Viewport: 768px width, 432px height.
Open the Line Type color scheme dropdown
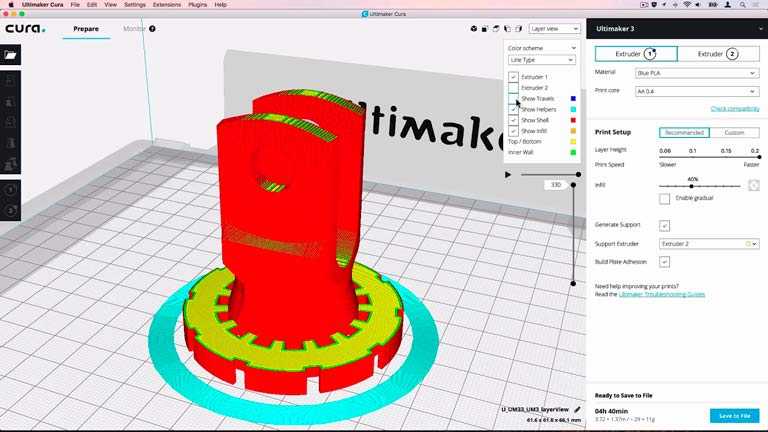[542, 60]
